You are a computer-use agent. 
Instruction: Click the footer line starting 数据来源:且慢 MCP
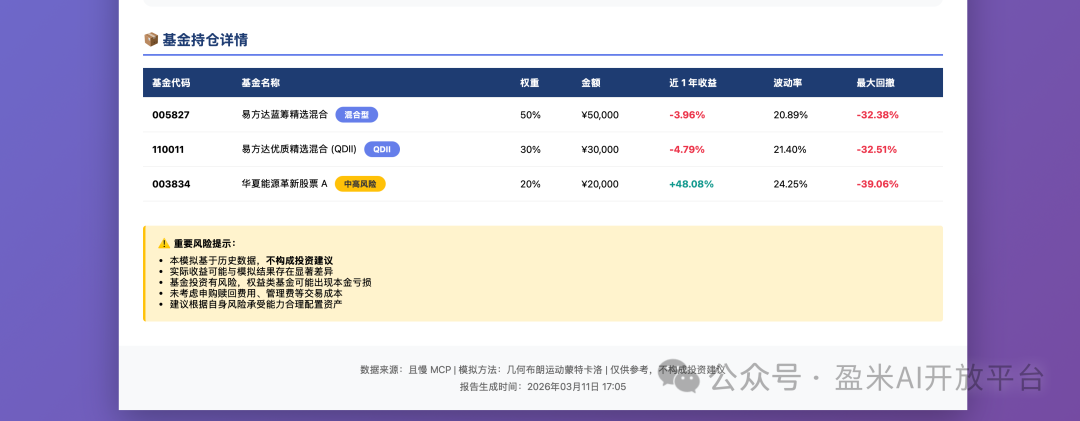(x=543, y=369)
